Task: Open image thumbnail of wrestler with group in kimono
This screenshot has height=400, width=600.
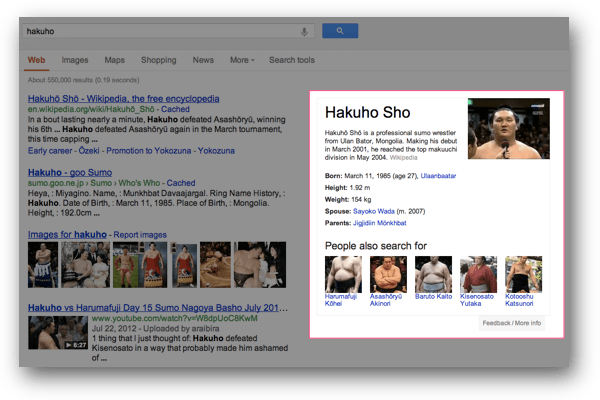Action: [x=85, y=264]
